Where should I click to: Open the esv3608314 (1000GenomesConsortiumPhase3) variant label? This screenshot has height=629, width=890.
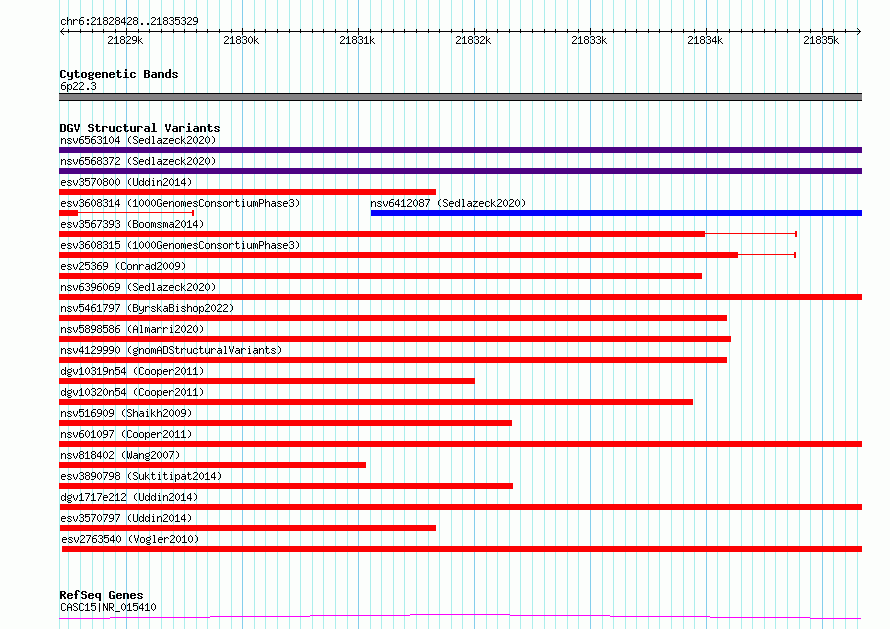pos(180,203)
